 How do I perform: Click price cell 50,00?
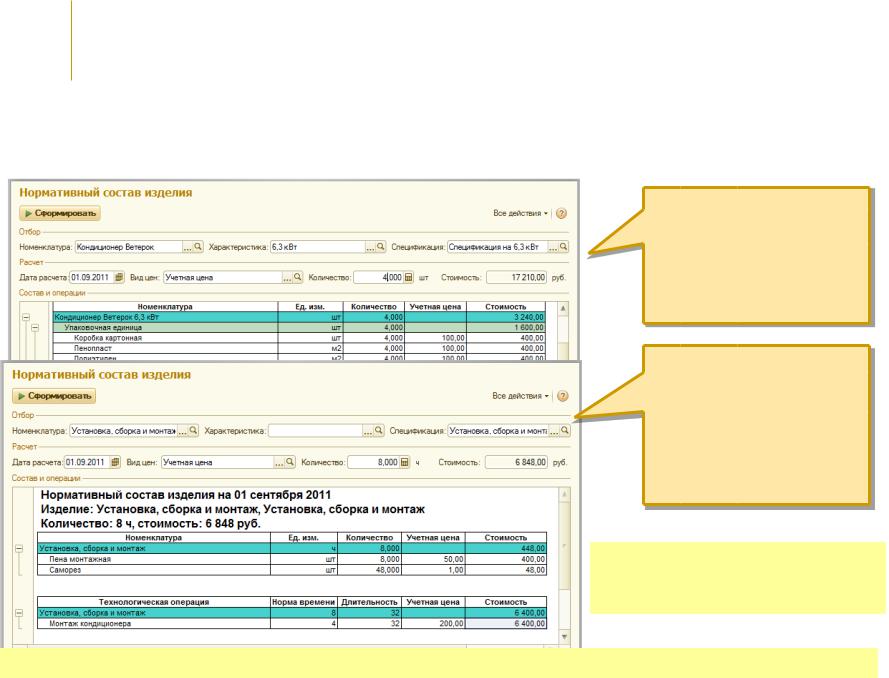click(433, 559)
